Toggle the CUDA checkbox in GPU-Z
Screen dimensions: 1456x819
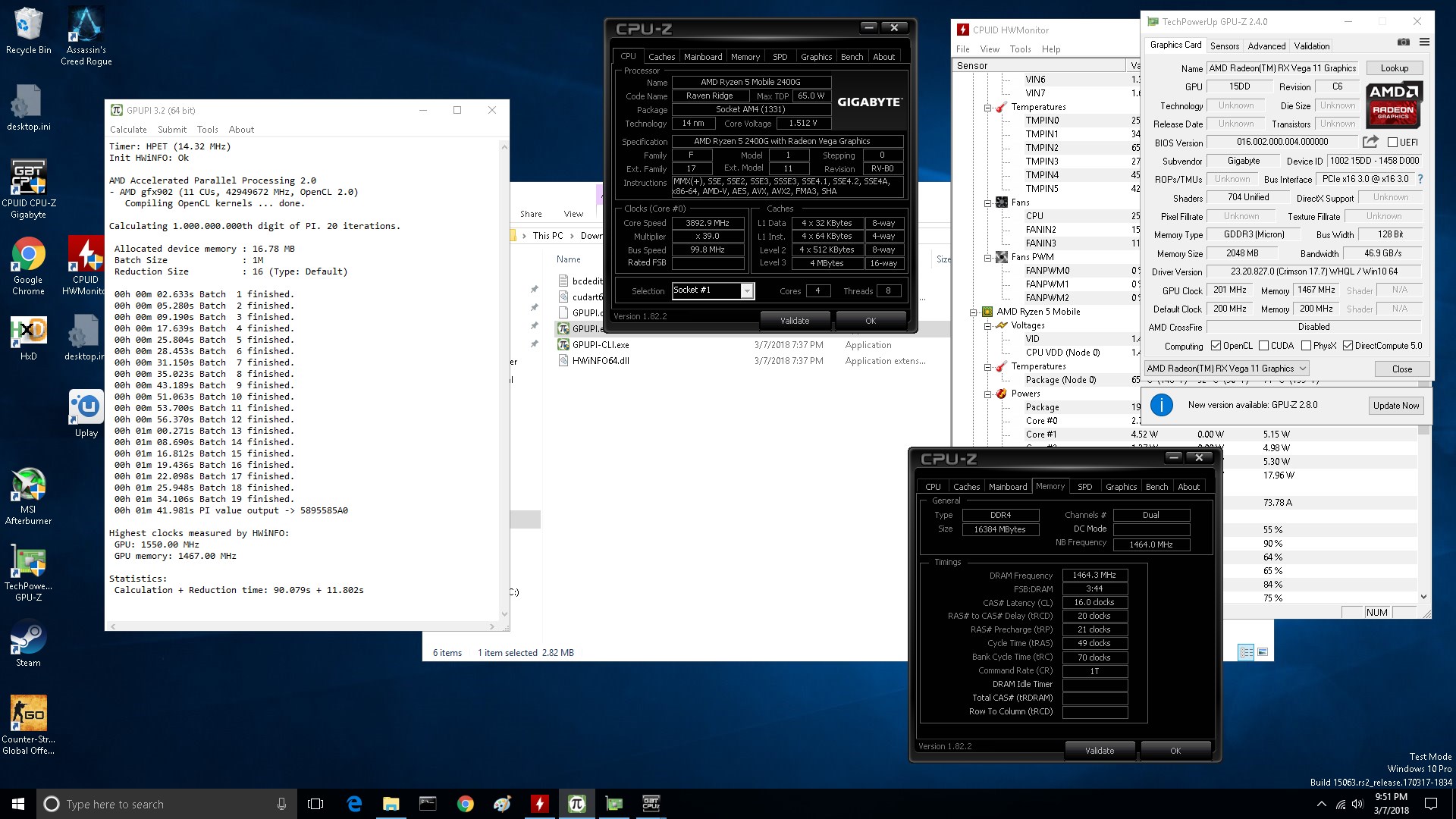(x=1263, y=346)
